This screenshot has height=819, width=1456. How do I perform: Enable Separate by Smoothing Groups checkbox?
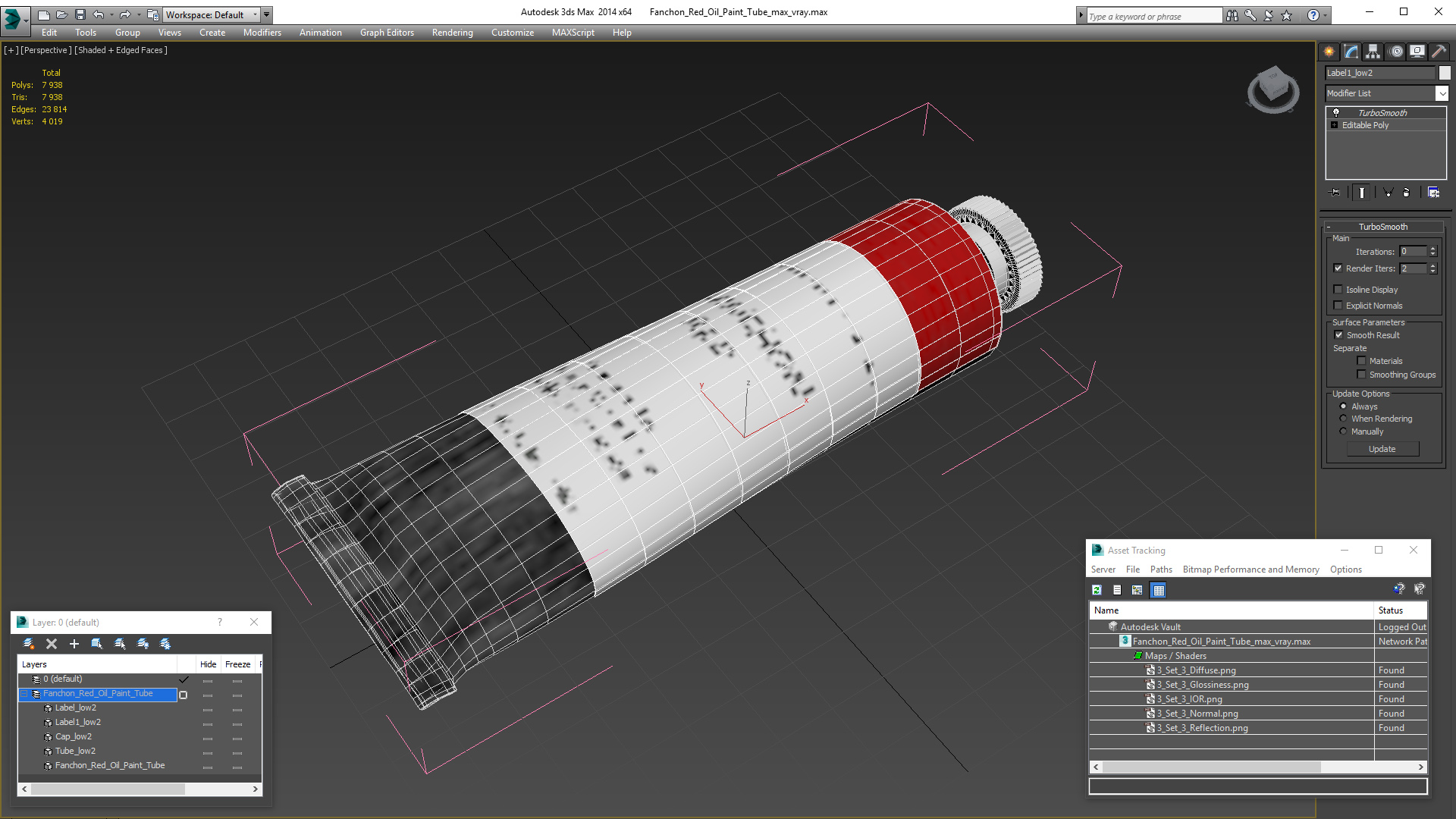point(1361,375)
